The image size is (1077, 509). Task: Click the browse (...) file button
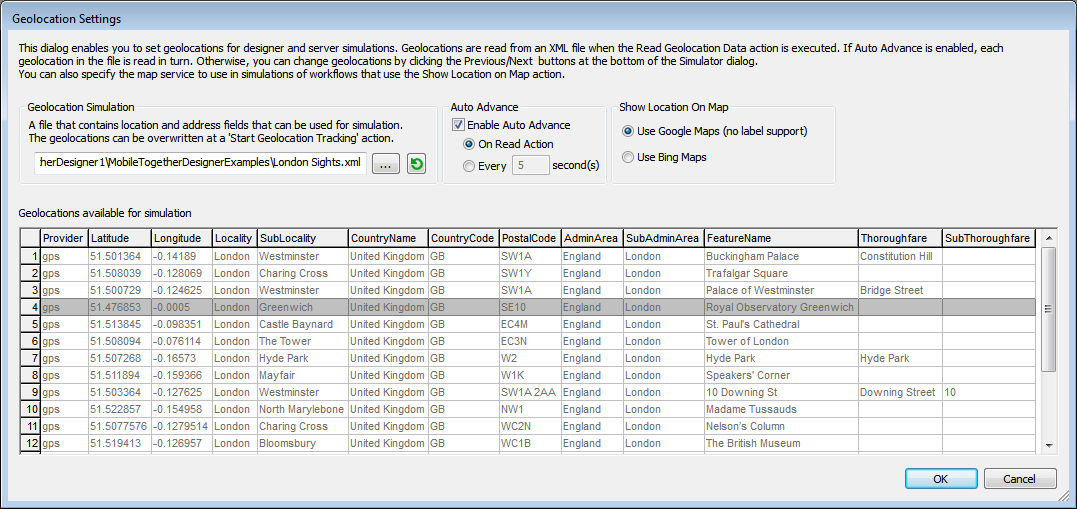coord(386,164)
